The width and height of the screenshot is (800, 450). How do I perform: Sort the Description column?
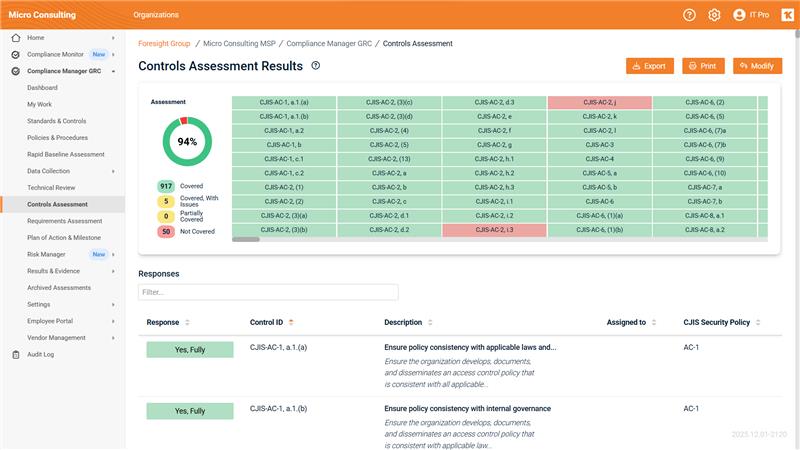pyautogui.click(x=431, y=322)
